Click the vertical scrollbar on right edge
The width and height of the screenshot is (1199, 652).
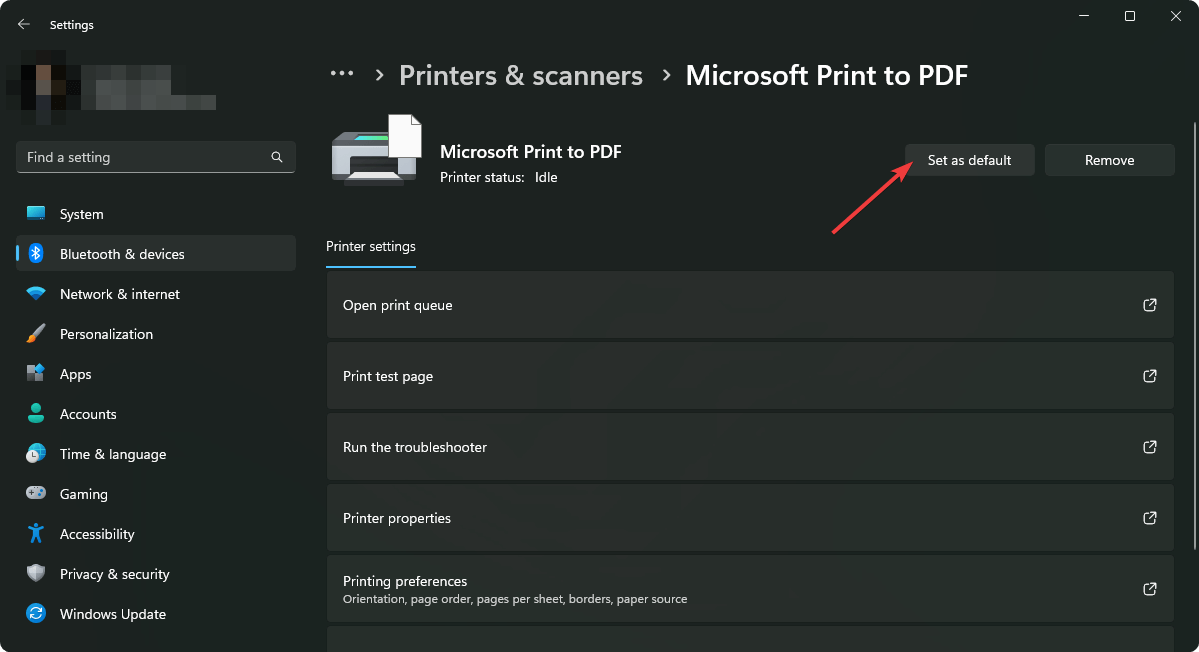(x=1194, y=335)
